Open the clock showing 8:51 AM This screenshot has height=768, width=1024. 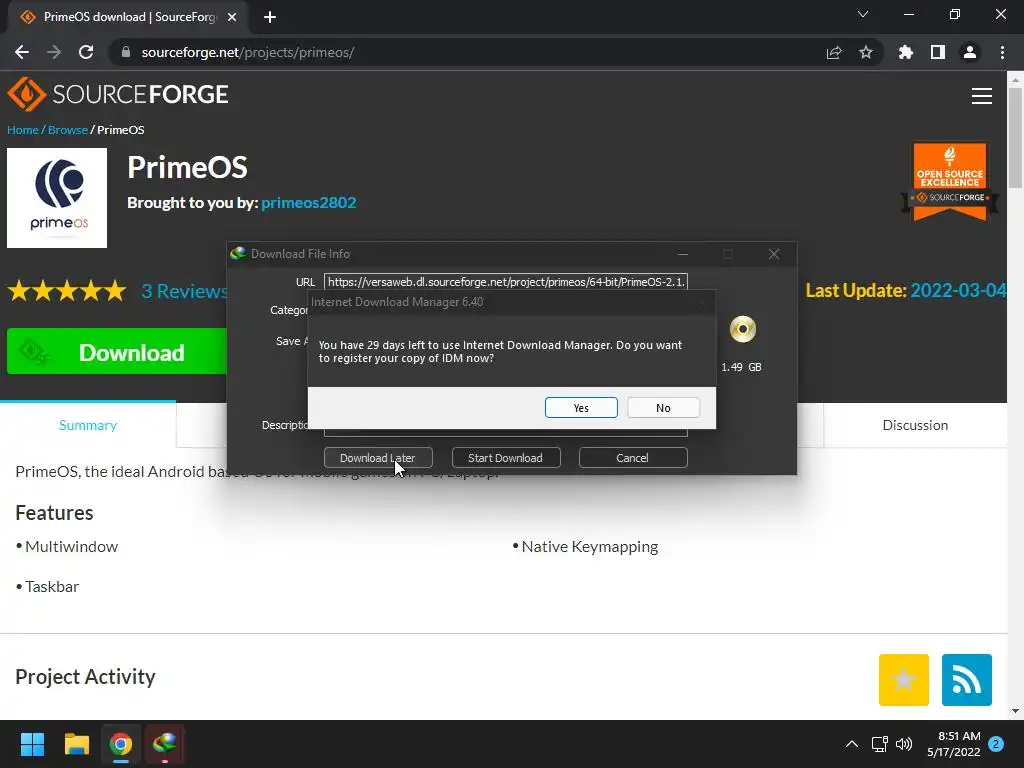tap(953, 744)
